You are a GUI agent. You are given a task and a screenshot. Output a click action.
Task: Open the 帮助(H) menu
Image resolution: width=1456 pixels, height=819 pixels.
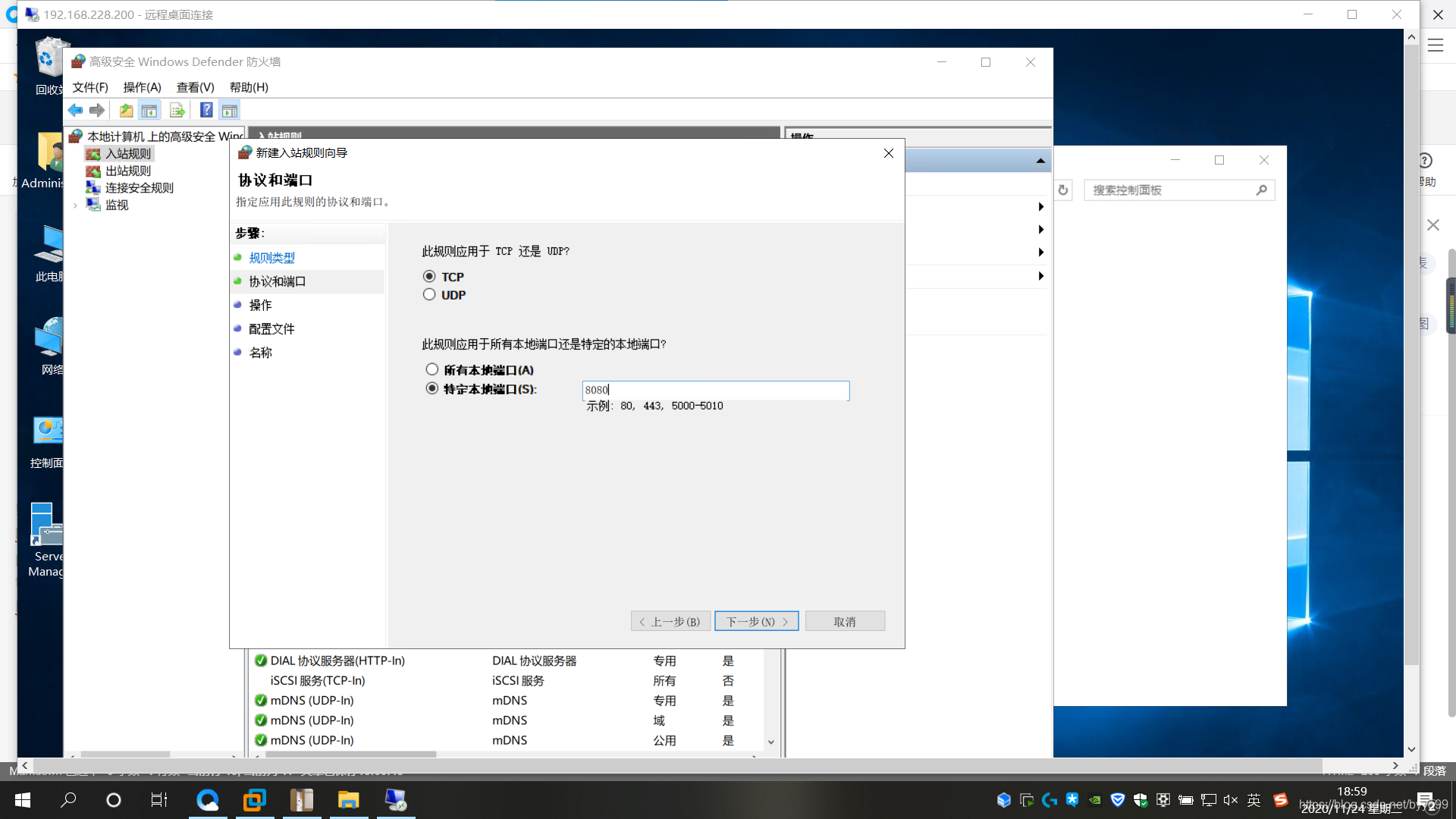[x=249, y=87]
